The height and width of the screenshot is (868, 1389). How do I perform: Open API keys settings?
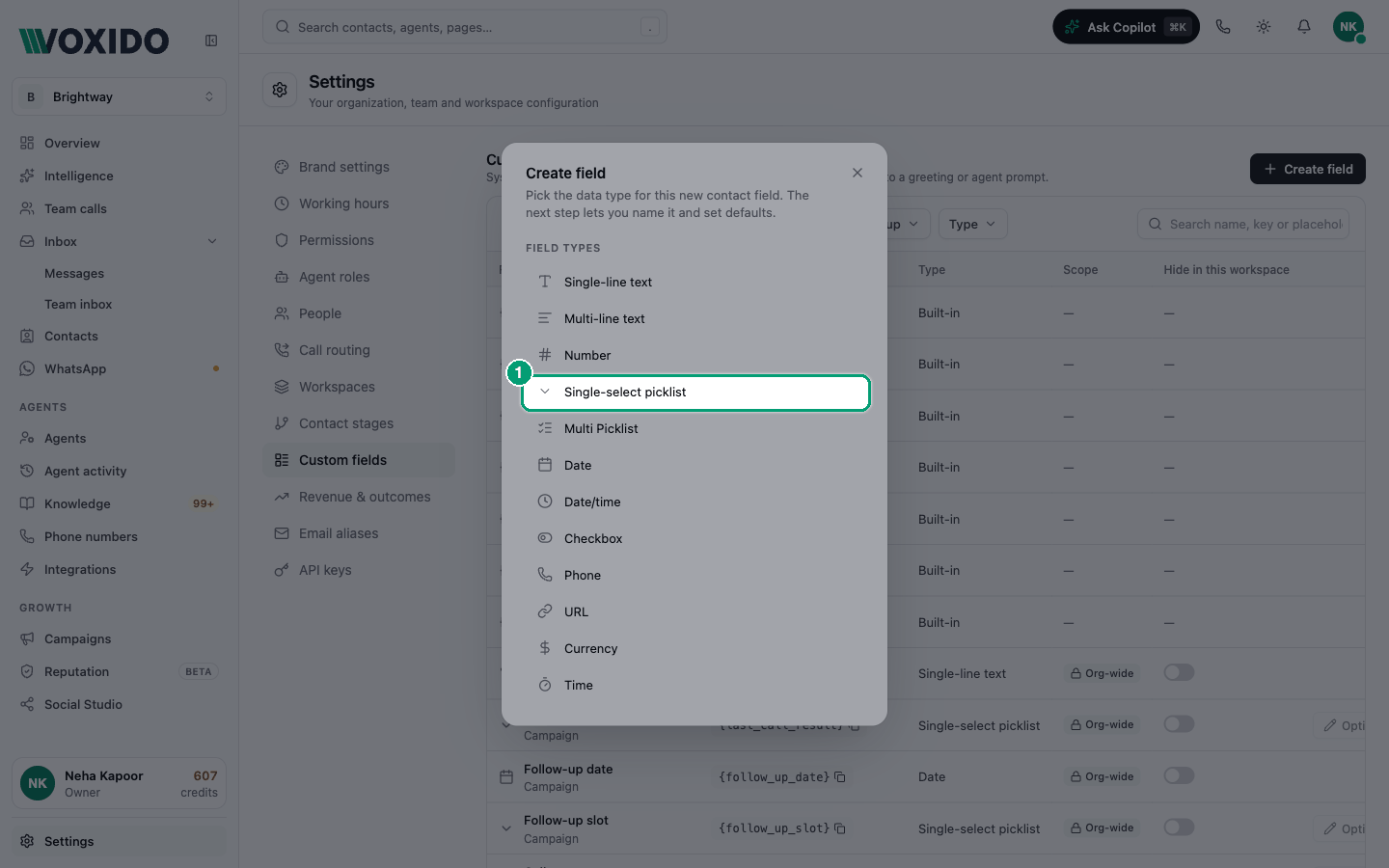(359, 570)
